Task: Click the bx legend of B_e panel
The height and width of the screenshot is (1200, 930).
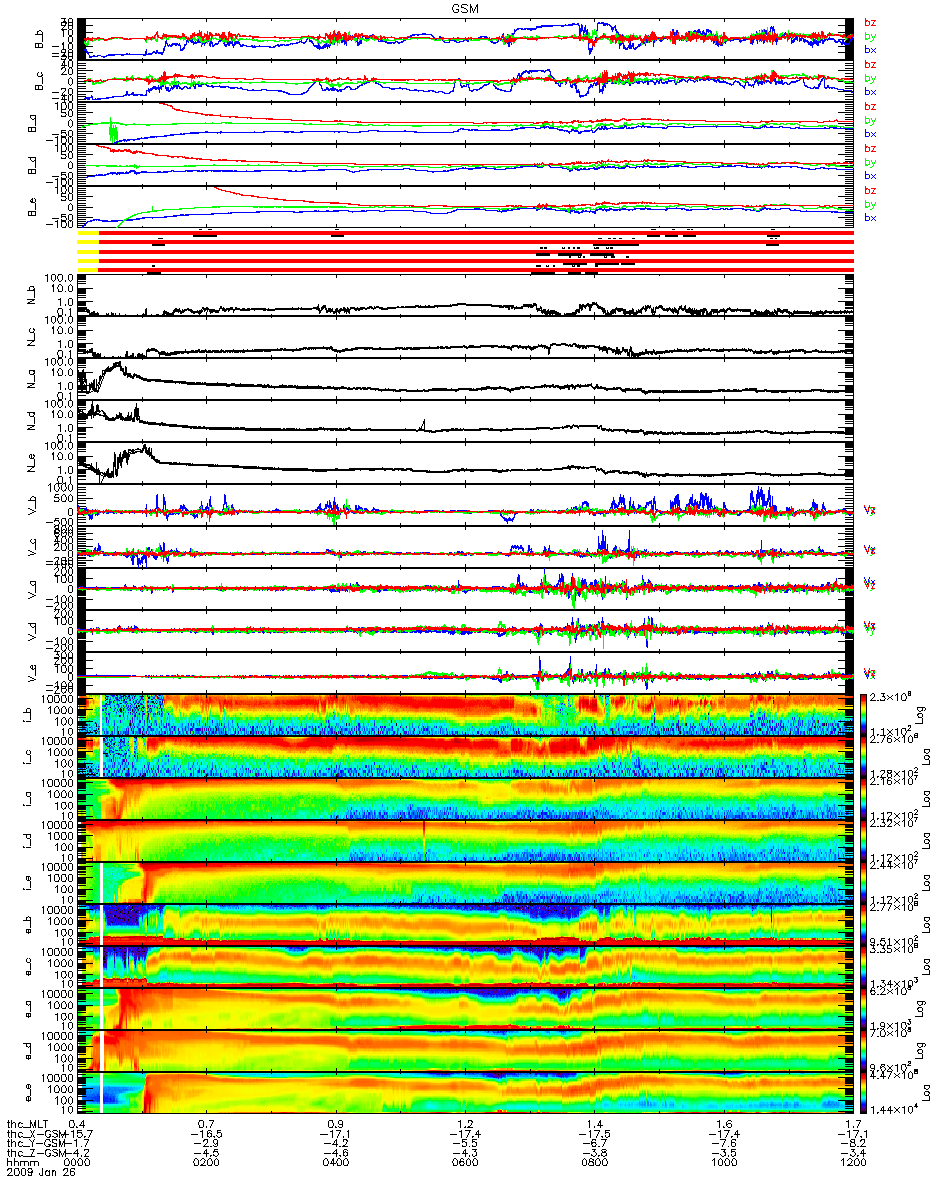Action: tap(870, 217)
